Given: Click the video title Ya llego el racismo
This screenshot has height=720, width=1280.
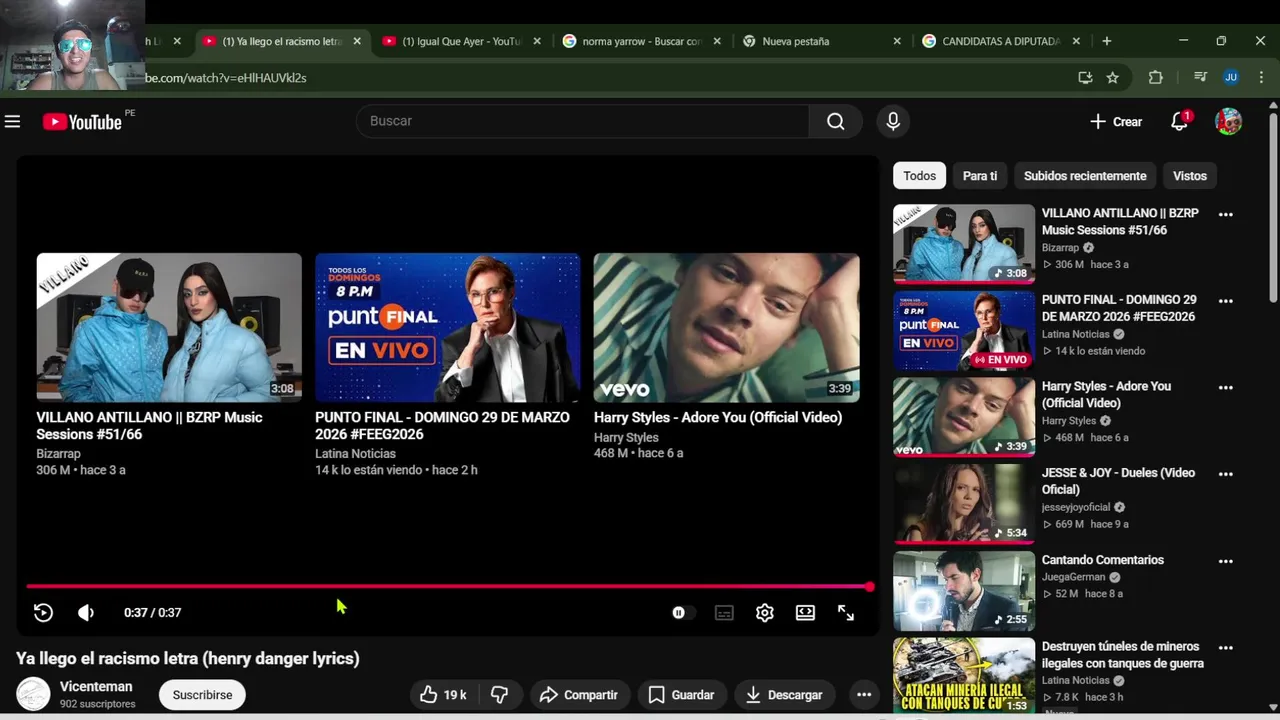Looking at the screenshot, I should [x=188, y=658].
